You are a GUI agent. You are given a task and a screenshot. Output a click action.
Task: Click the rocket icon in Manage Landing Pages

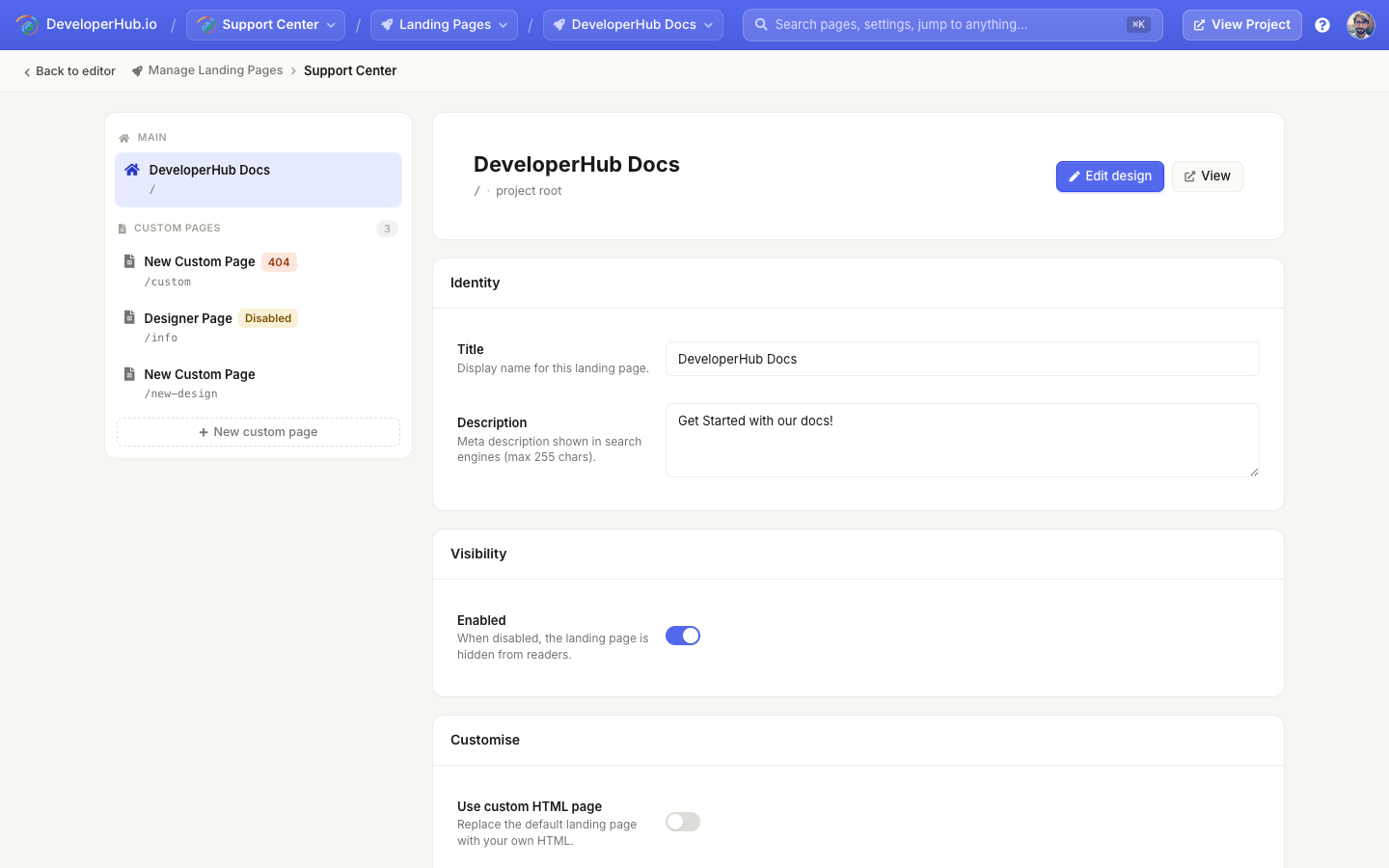click(137, 70)
